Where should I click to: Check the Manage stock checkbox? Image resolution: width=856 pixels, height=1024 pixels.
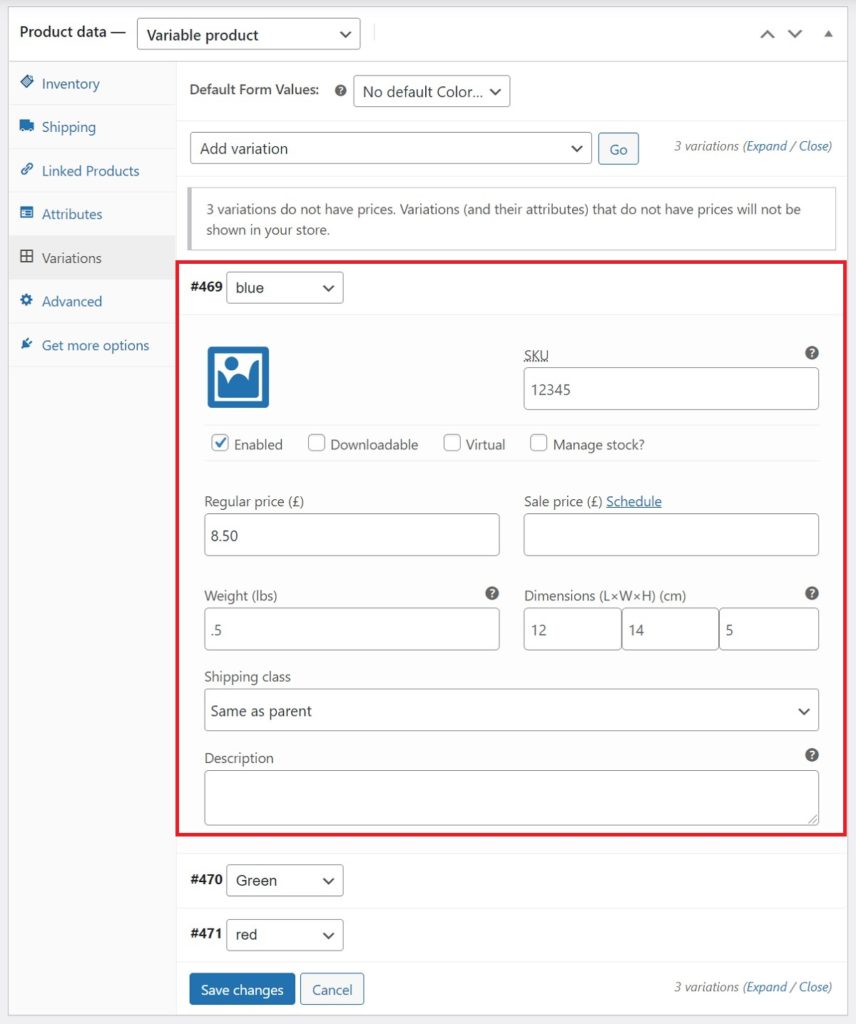(x=538, y=443)
